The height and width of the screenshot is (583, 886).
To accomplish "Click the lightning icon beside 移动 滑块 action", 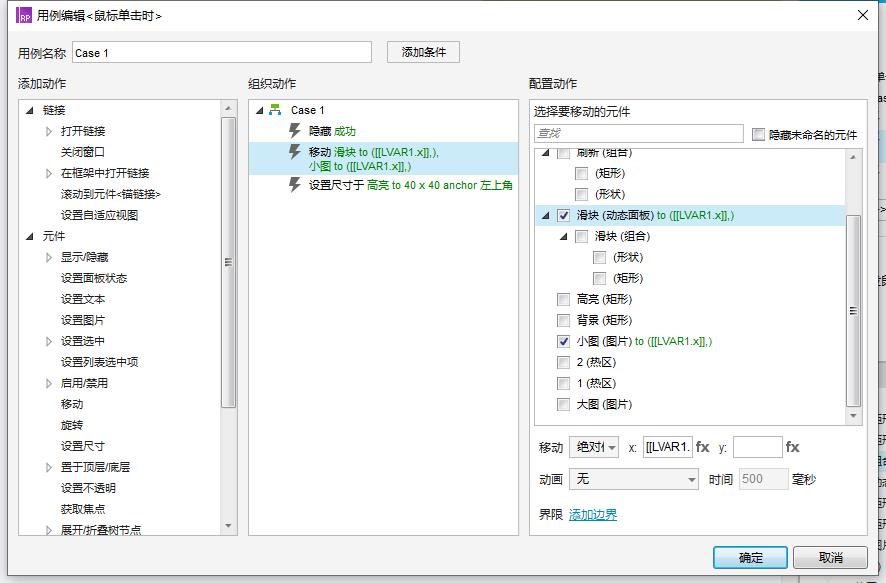I will click(x=294, y=152).
